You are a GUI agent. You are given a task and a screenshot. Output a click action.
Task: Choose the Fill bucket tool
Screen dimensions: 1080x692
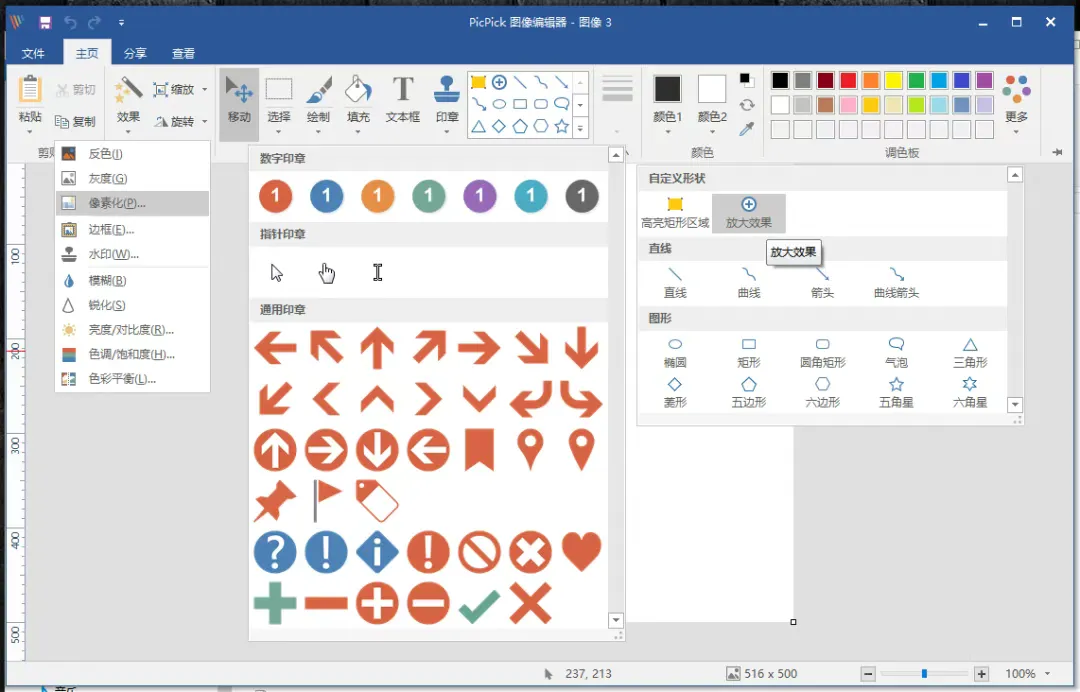pos(358,101)
